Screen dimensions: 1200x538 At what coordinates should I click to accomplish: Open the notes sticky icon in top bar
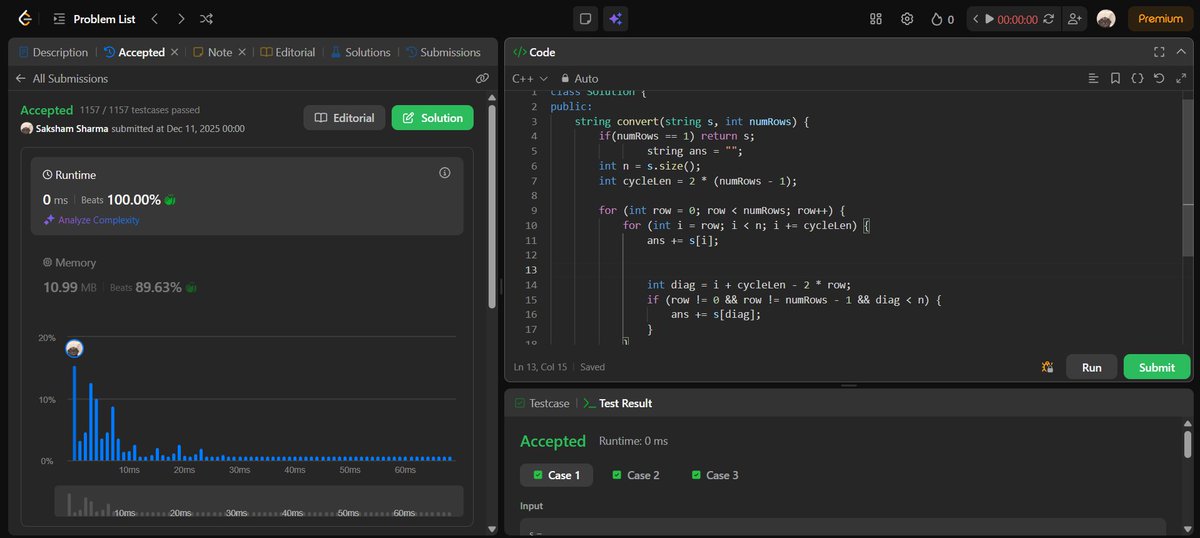point(586,18)
